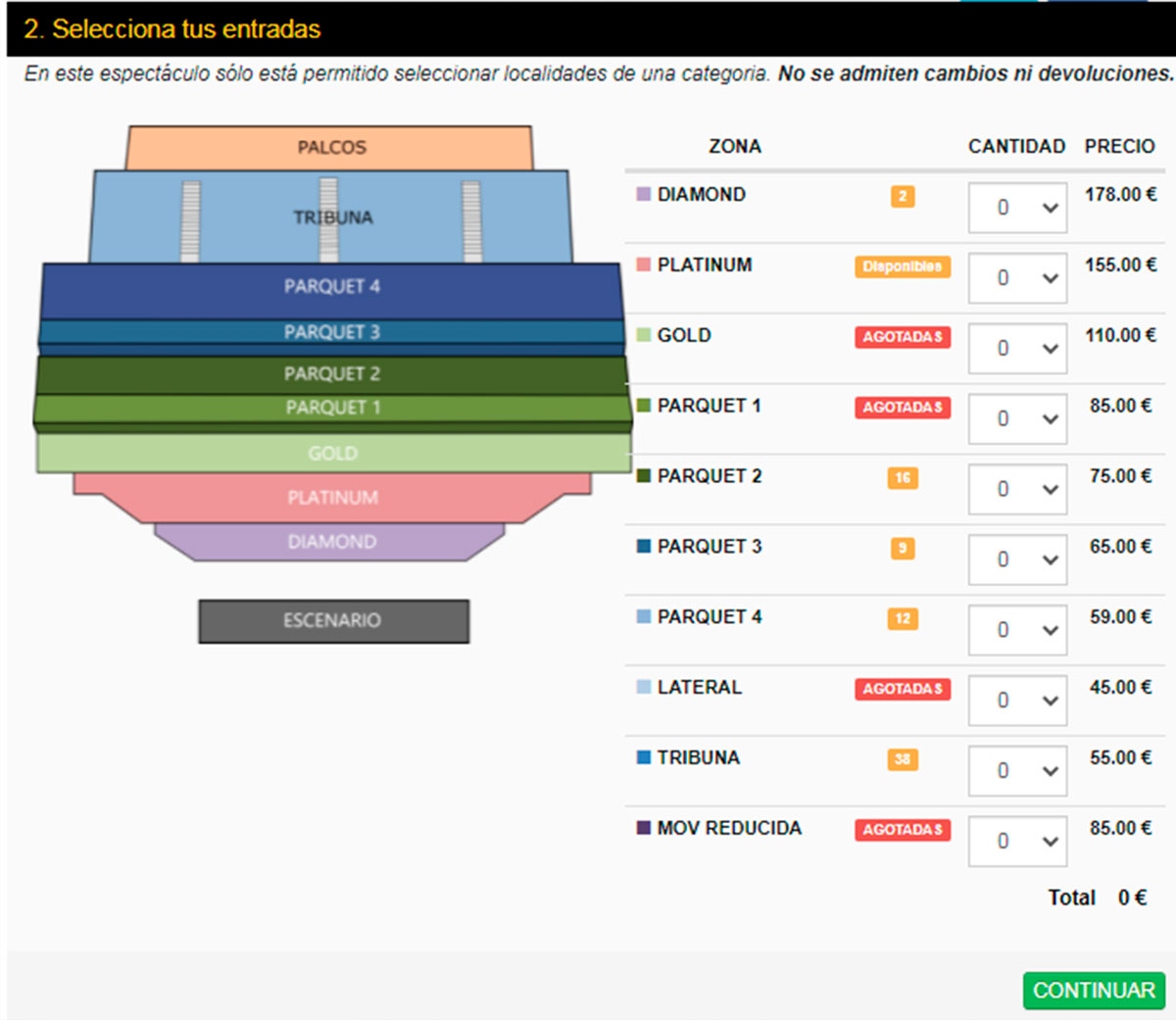Screen dimensions: 1176x1020
Task: Click the PLATINUM zone name in the table
Action: tap(705, 265)
